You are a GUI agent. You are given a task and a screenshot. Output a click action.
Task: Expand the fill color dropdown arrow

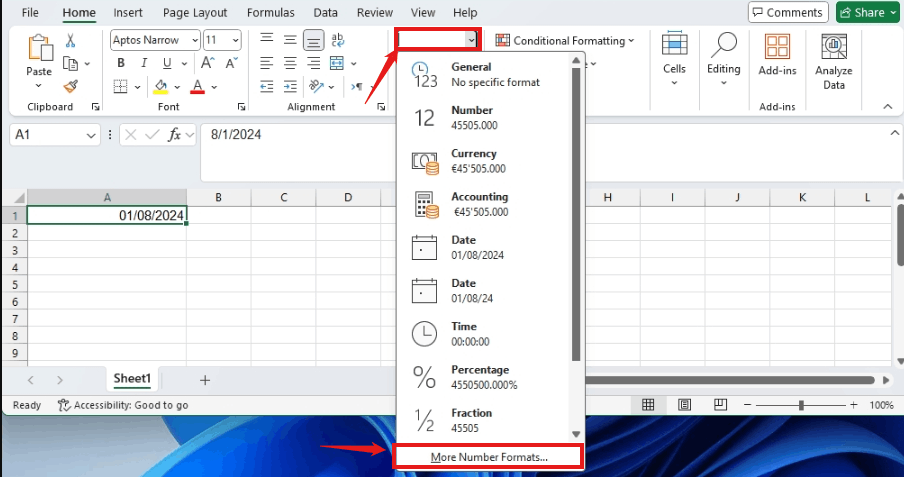point(177,87)
